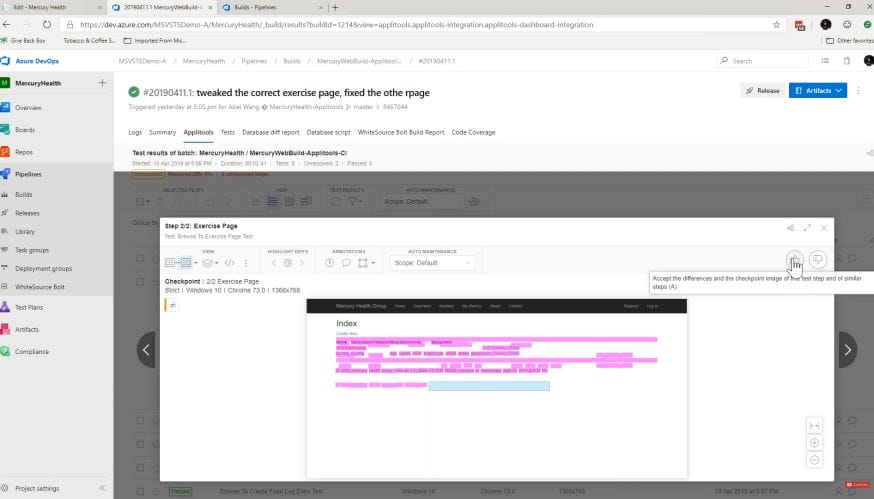Open a new browser tab
Image resolution: width=874 pixels, height=499 pixels.
pos(335,7)
